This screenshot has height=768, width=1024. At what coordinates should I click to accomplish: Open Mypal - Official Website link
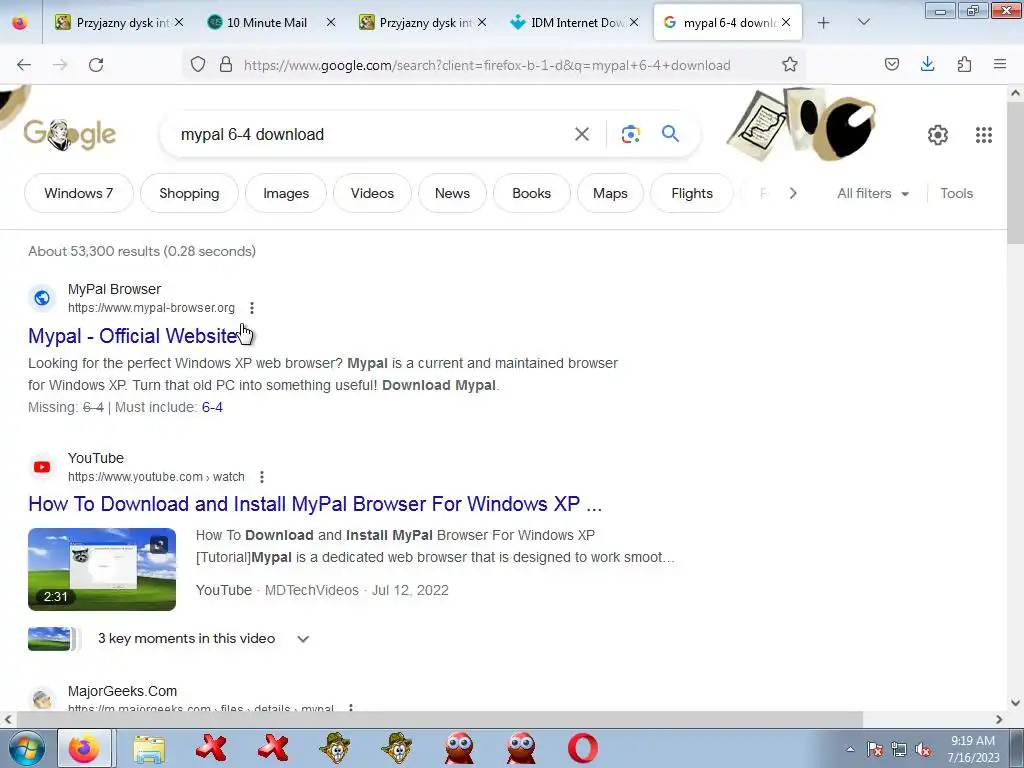pyautogui.click(x=133, y=336)
